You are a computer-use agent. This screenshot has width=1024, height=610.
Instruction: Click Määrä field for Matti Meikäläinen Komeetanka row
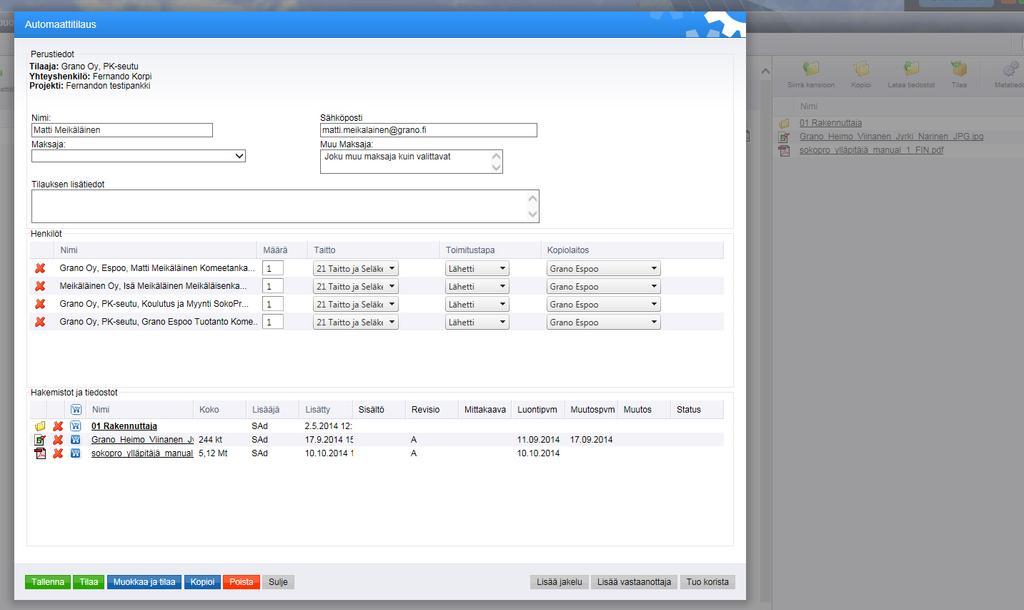(273, 268)
